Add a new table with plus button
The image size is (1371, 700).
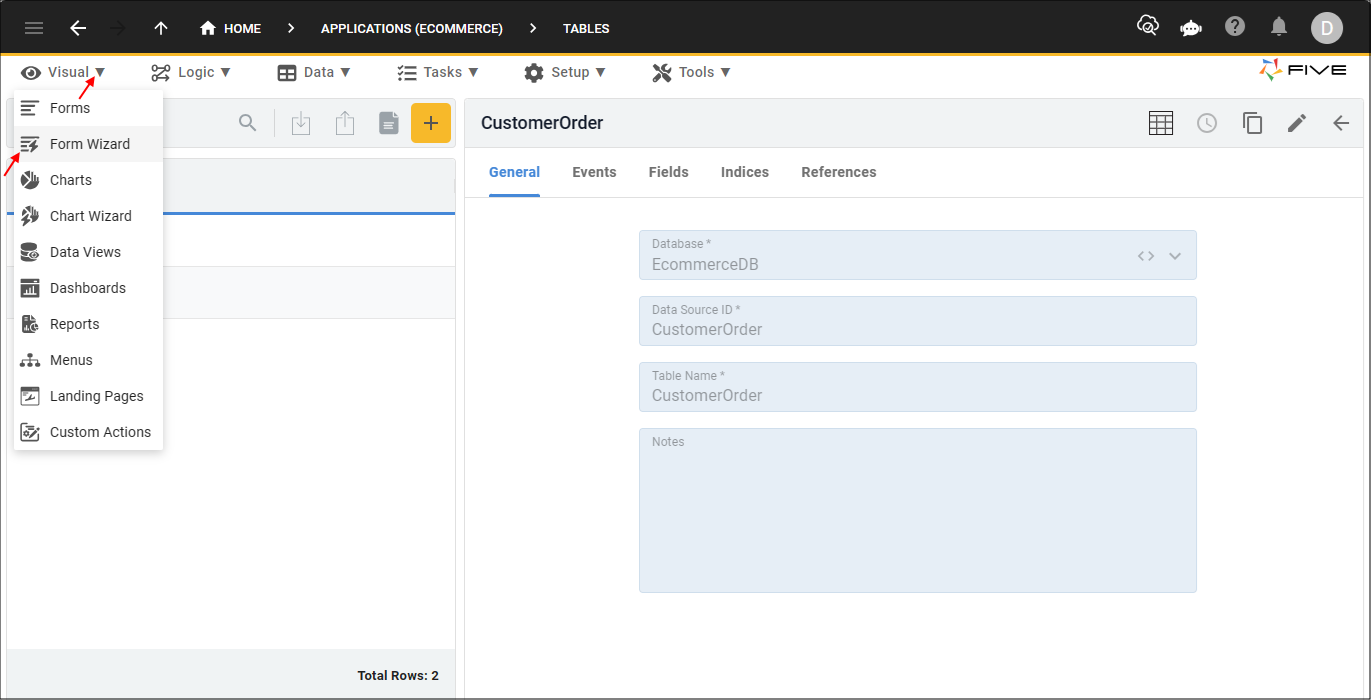pos(431,123)
